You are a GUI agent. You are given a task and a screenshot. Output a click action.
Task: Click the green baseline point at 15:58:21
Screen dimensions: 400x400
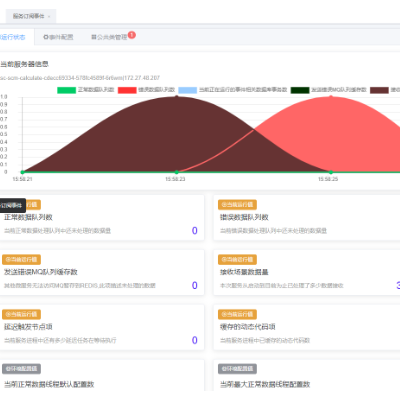pyautogui.click(x=22, y=172)
